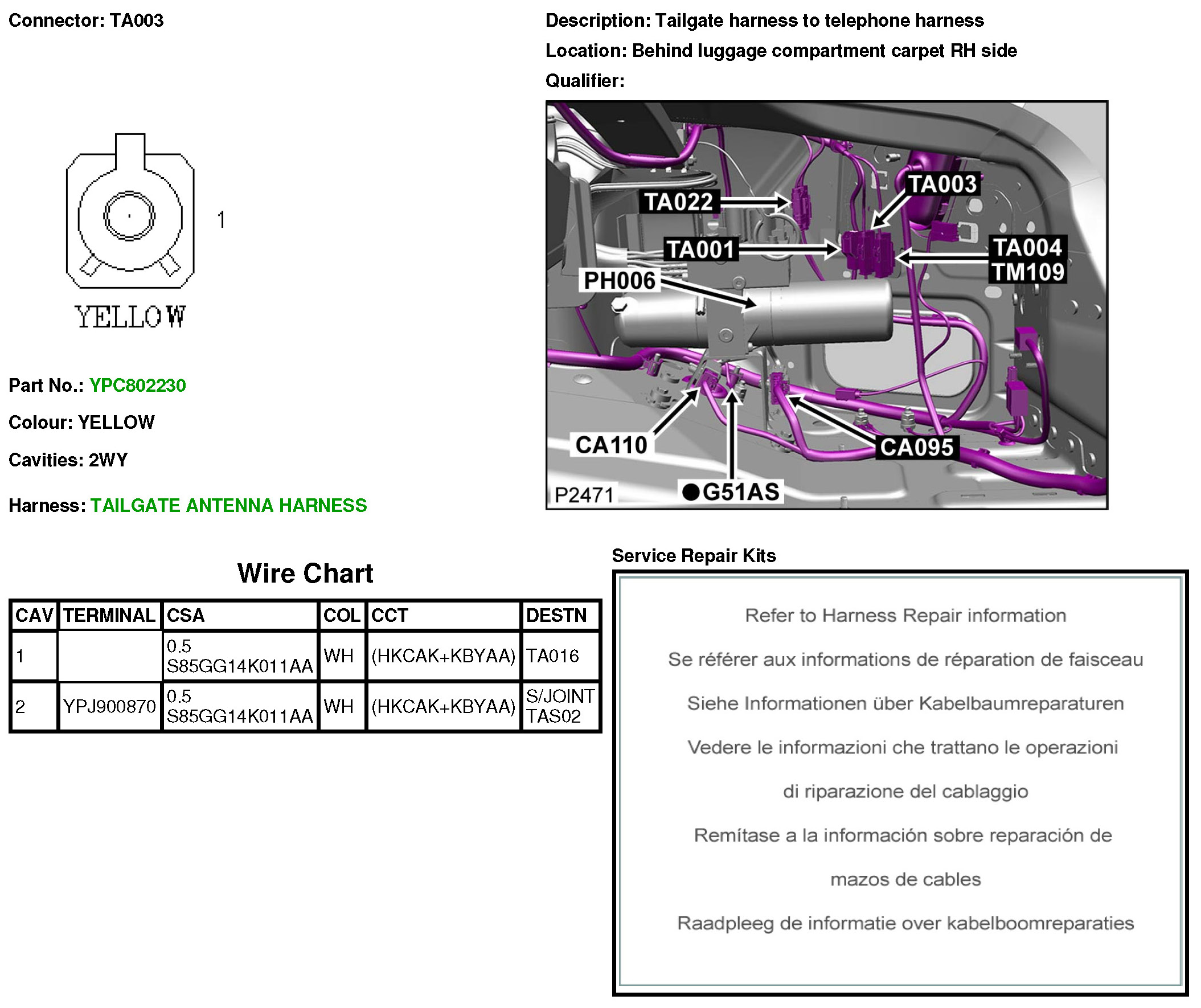The width and height of the screenshot is (1201, 1008).
Task: Select the CA110 label in diagram
Action: click(611, 445)
